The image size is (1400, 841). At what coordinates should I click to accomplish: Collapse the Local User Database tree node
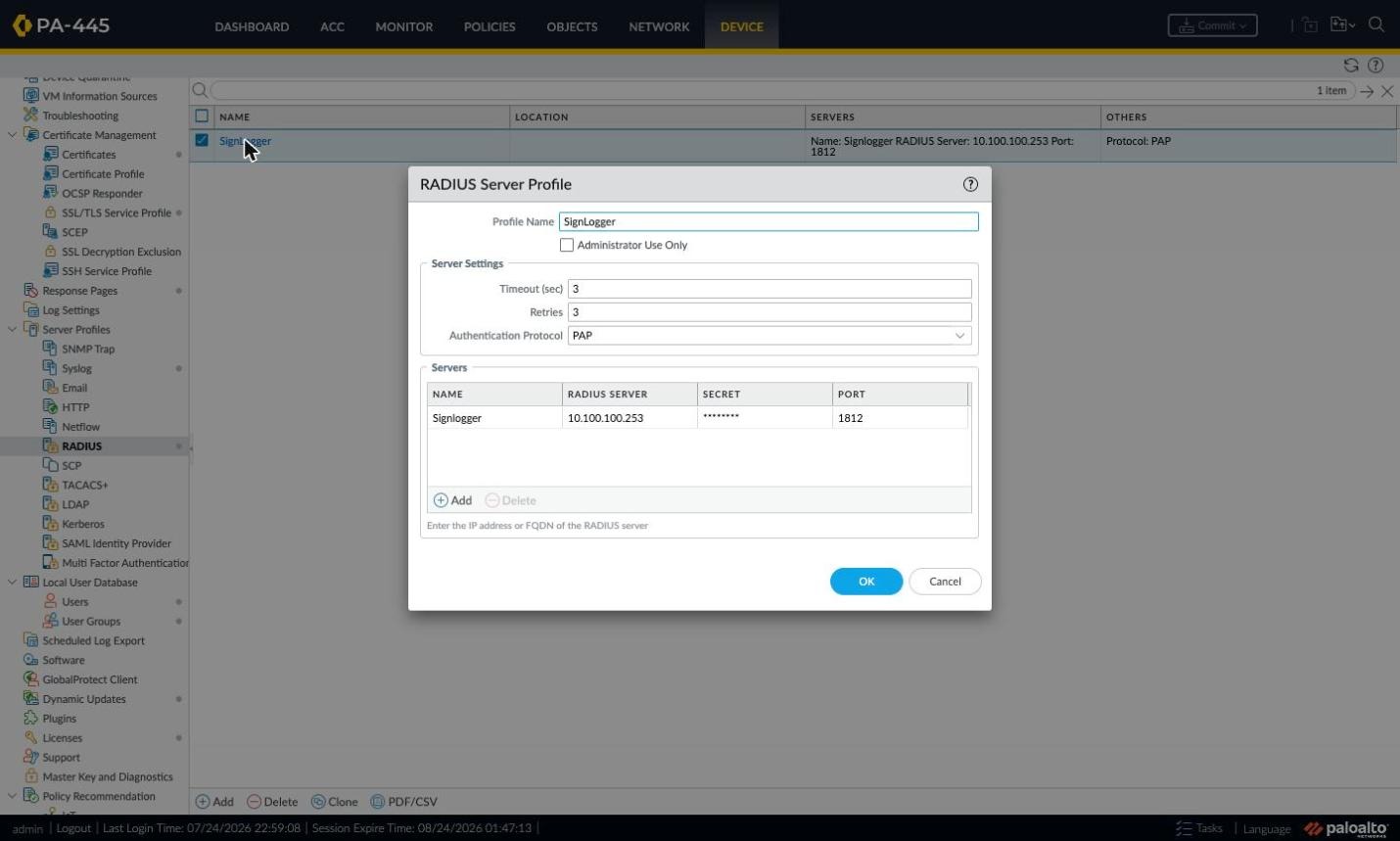[x=12, y=582]
